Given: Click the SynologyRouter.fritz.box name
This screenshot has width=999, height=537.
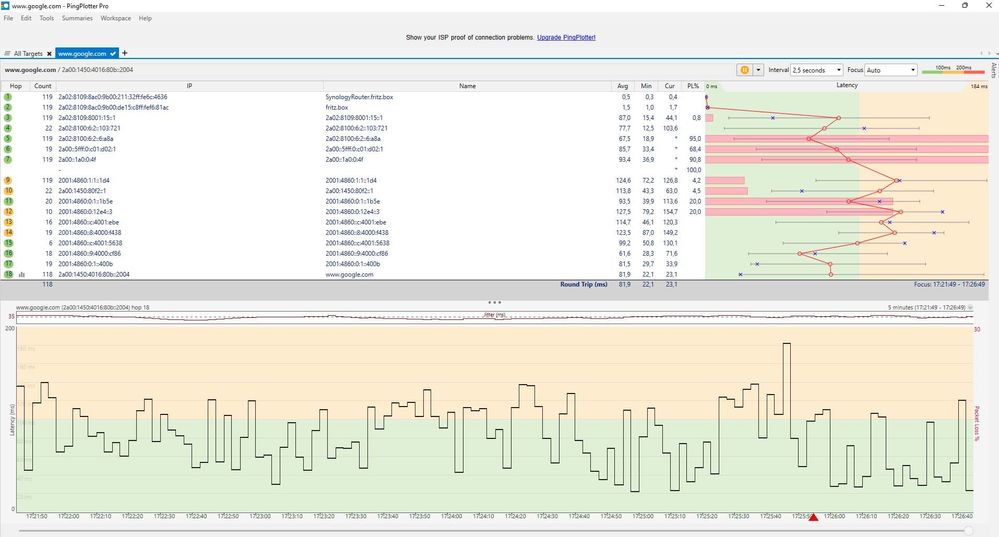Looking at the screenshot, I should tap(359, 97).
